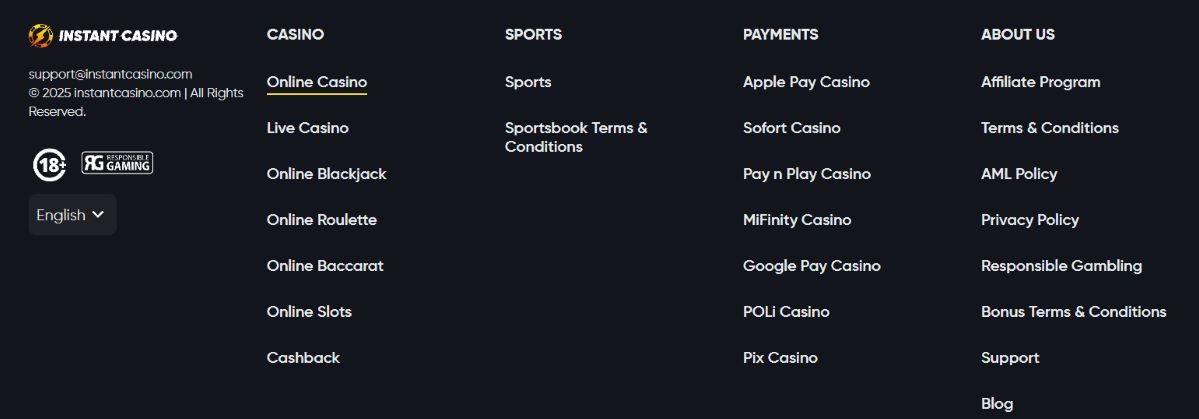The image size is (1199, 419).
Task: Go to Live Casino
Action: tap(307, 128)
